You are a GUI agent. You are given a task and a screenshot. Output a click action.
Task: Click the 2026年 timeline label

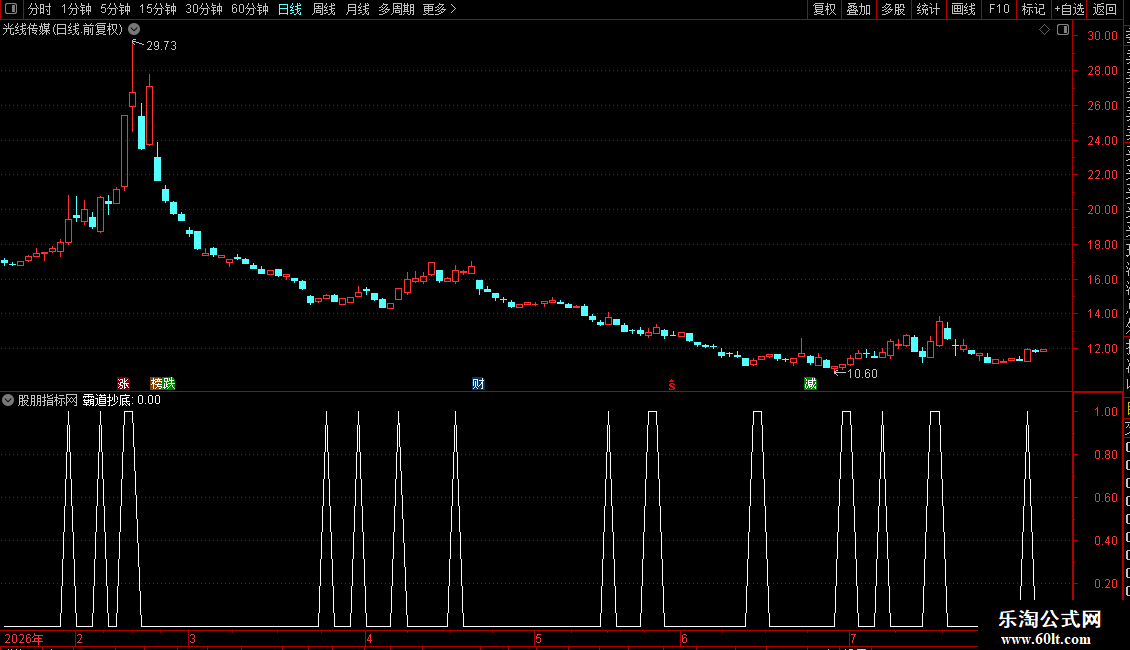coord(24,638)
